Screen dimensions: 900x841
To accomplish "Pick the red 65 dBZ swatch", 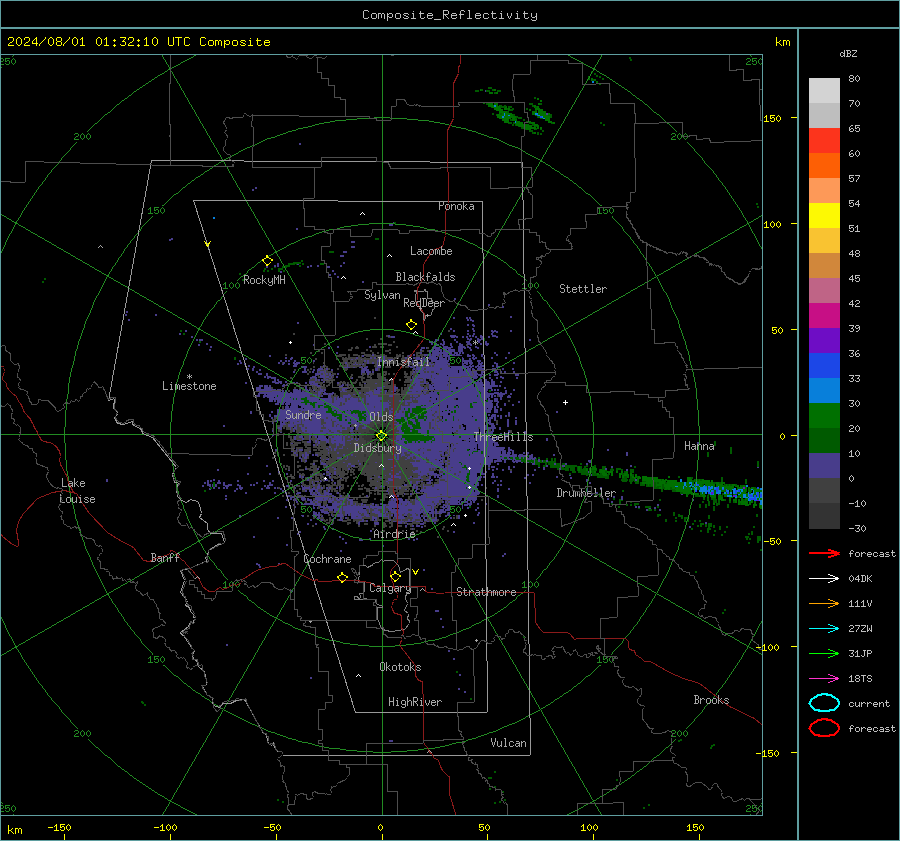I will (824, 141).
